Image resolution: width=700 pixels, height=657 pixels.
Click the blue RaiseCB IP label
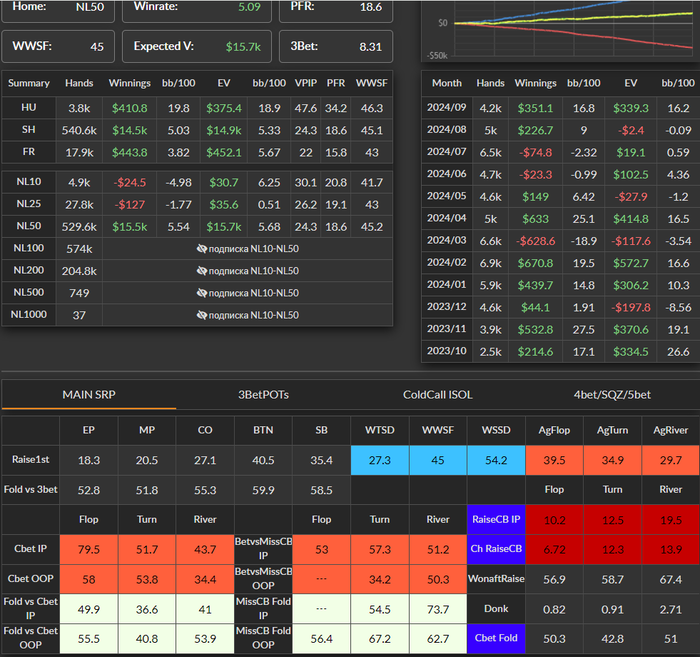(495, 520)
